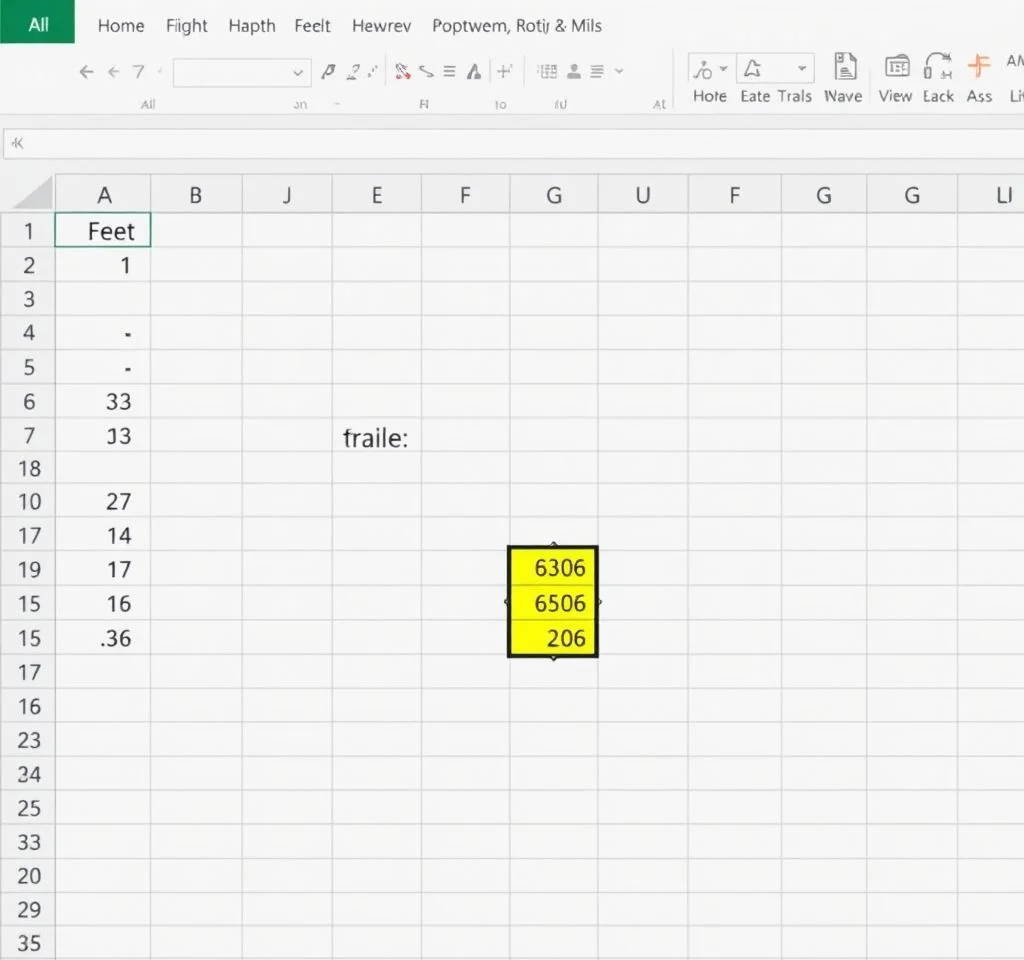1024x960 pixels.
Task: Expand the Eate dropdown arrow
Action: (802, 69)
